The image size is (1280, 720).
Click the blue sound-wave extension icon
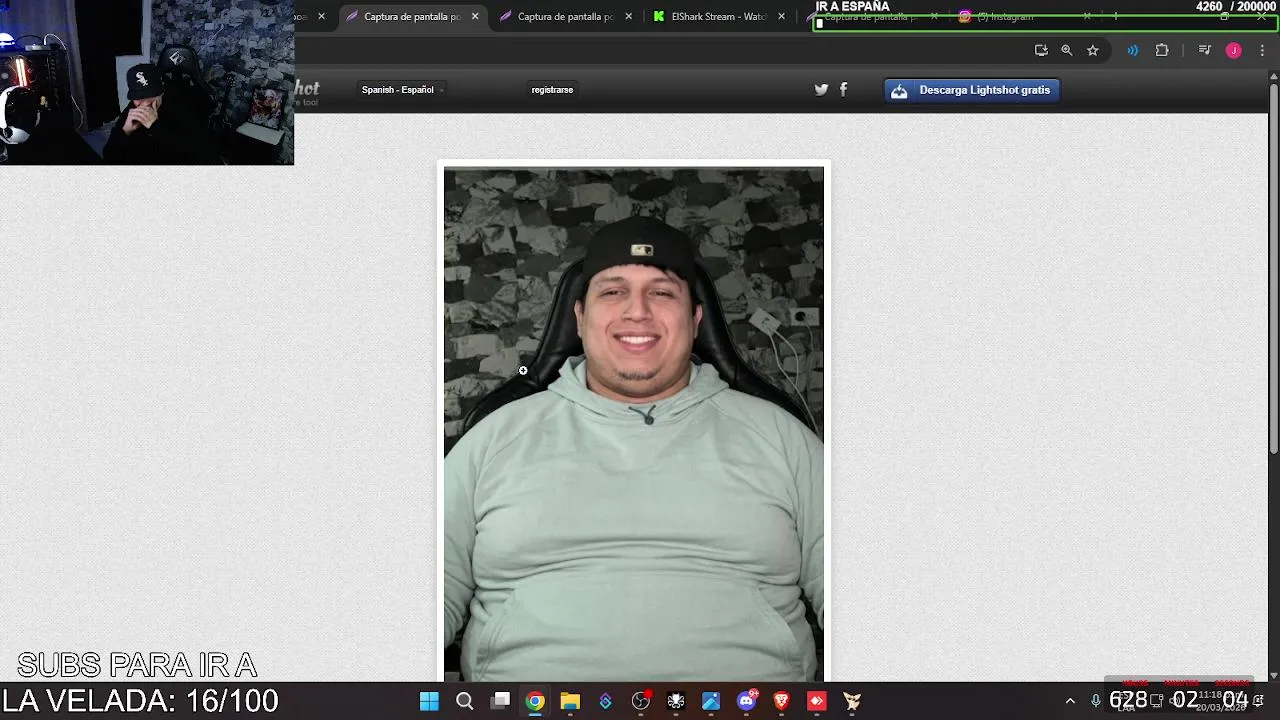[1132, 50]
